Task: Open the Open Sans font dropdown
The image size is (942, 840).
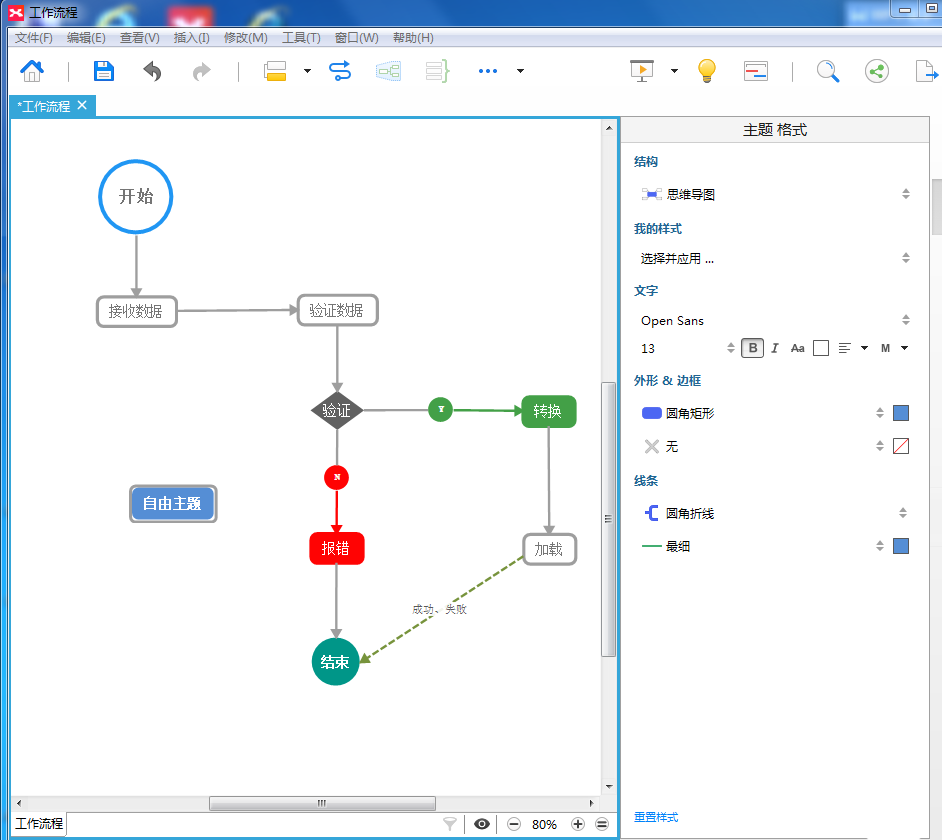Action: (x=775, y=321)
